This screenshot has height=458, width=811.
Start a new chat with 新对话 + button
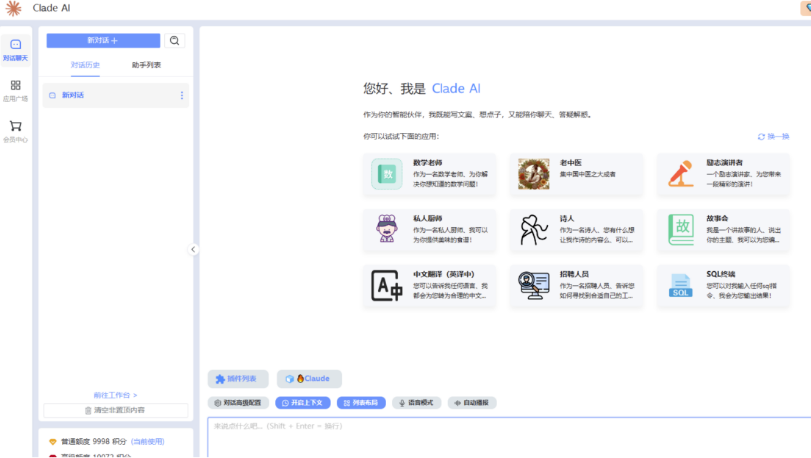coord(103,41)
